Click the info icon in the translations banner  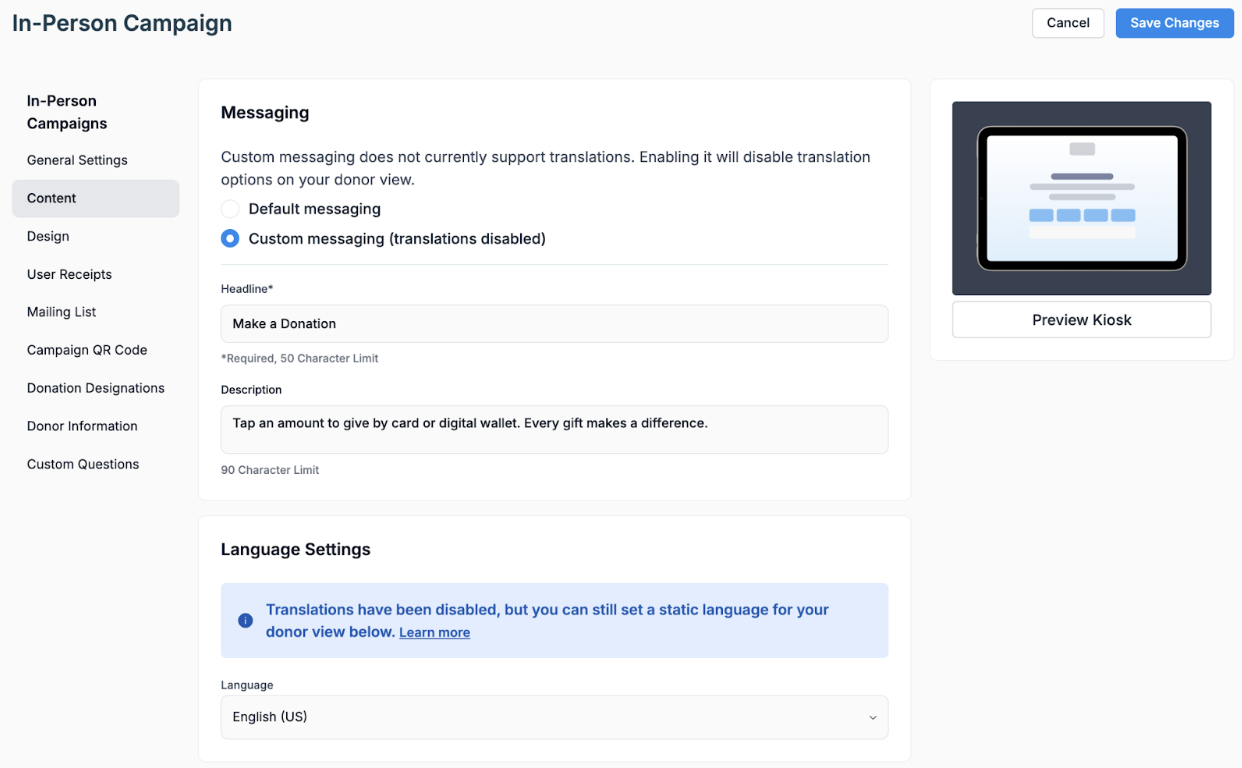245,621
